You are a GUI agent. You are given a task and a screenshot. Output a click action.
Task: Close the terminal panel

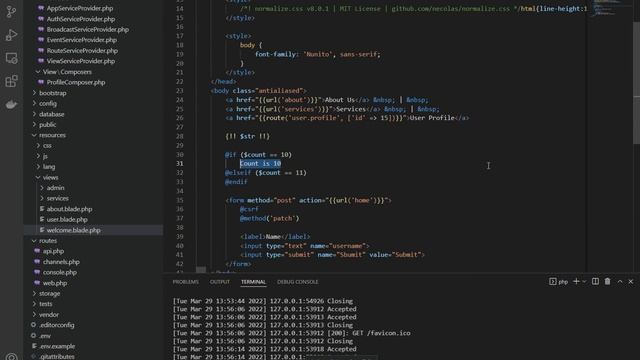tap(631, 281)
